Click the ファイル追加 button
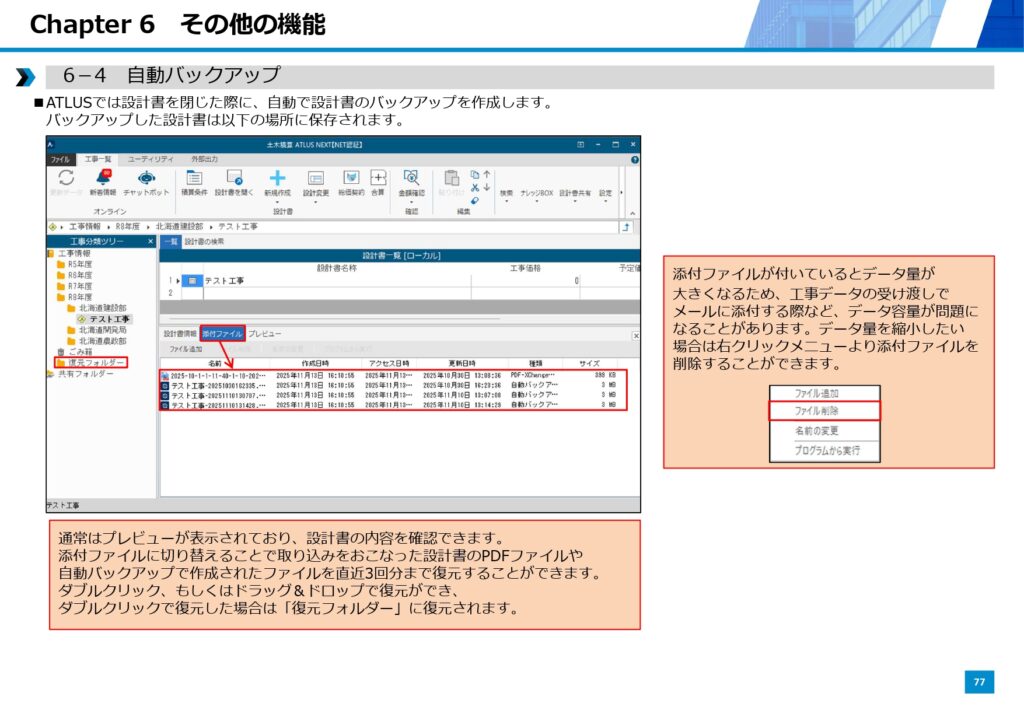Image resolution: width=1024 pixels, height=724 pixels. 186,349
